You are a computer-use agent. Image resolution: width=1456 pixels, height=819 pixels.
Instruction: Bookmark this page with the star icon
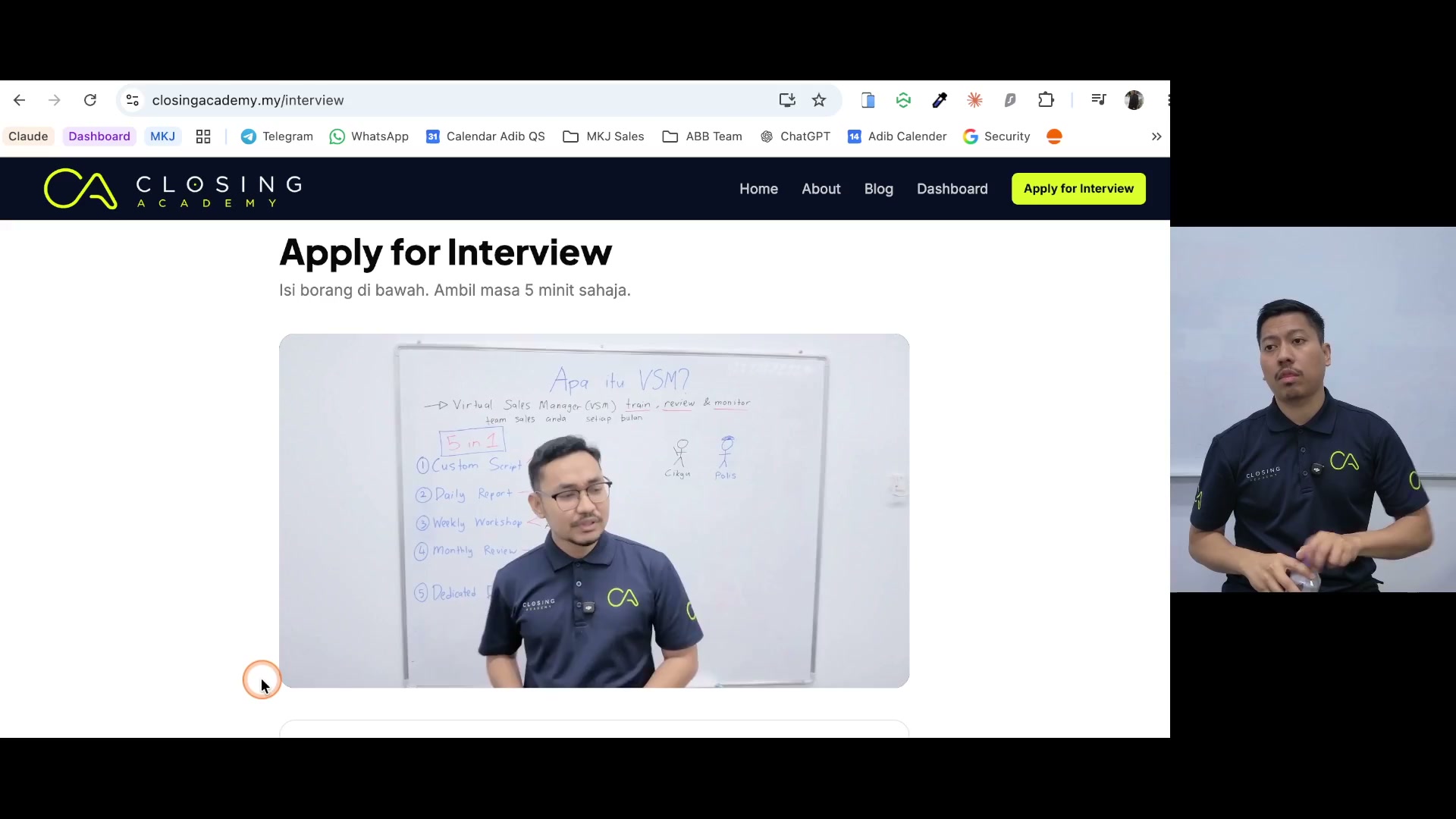pos(819,100)
